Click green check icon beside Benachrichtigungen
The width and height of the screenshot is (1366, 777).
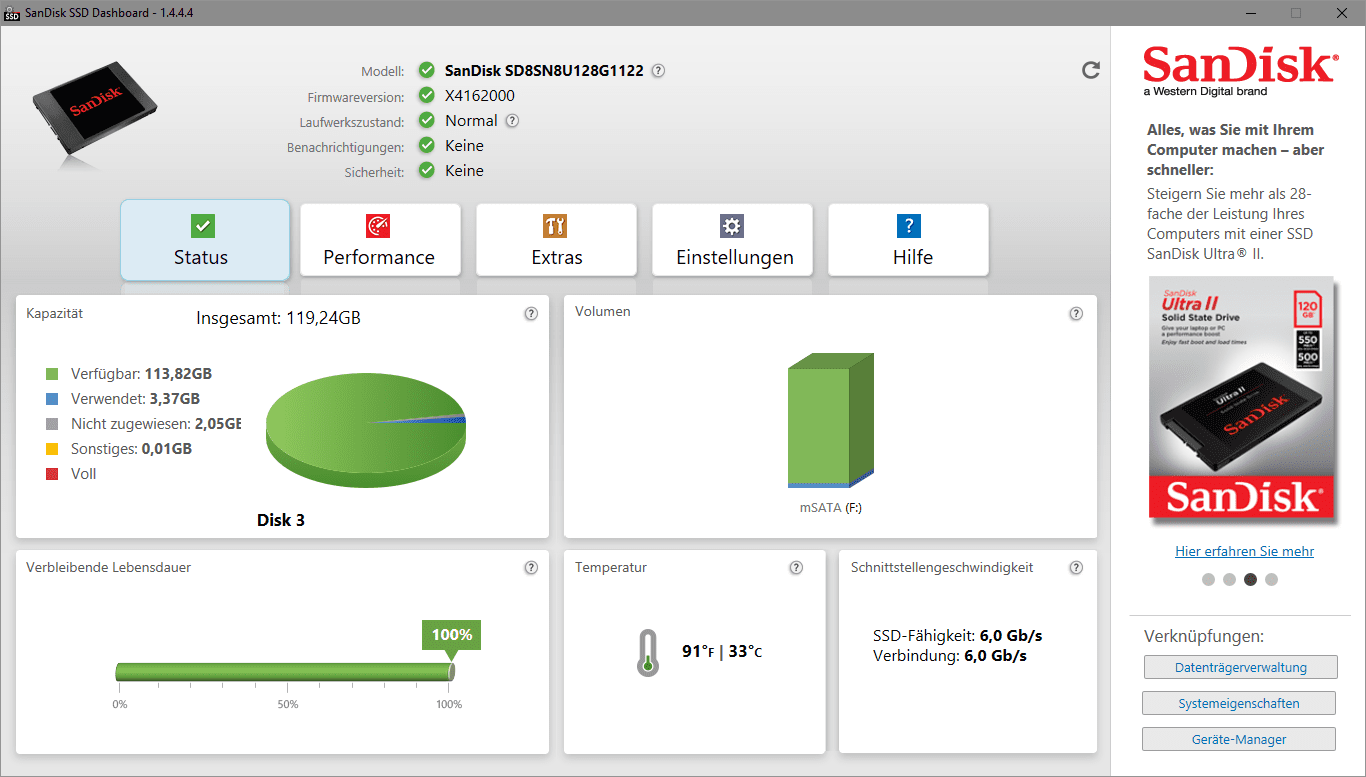(x=427, y=146)
